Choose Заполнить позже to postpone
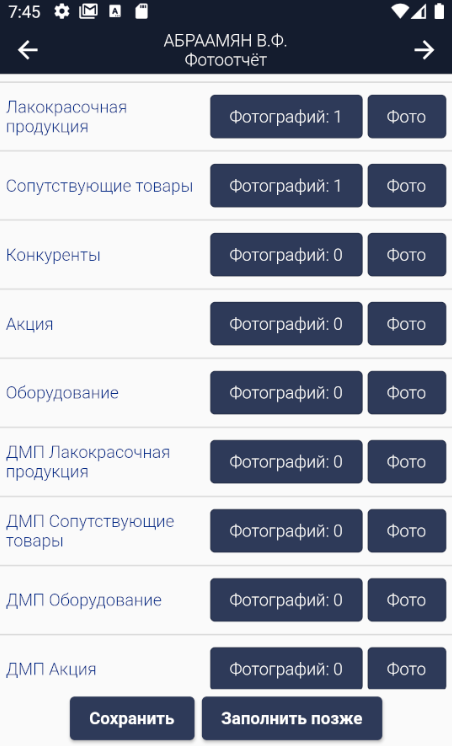The height and width of the screenshot is (746, 452). pos(292,718)
